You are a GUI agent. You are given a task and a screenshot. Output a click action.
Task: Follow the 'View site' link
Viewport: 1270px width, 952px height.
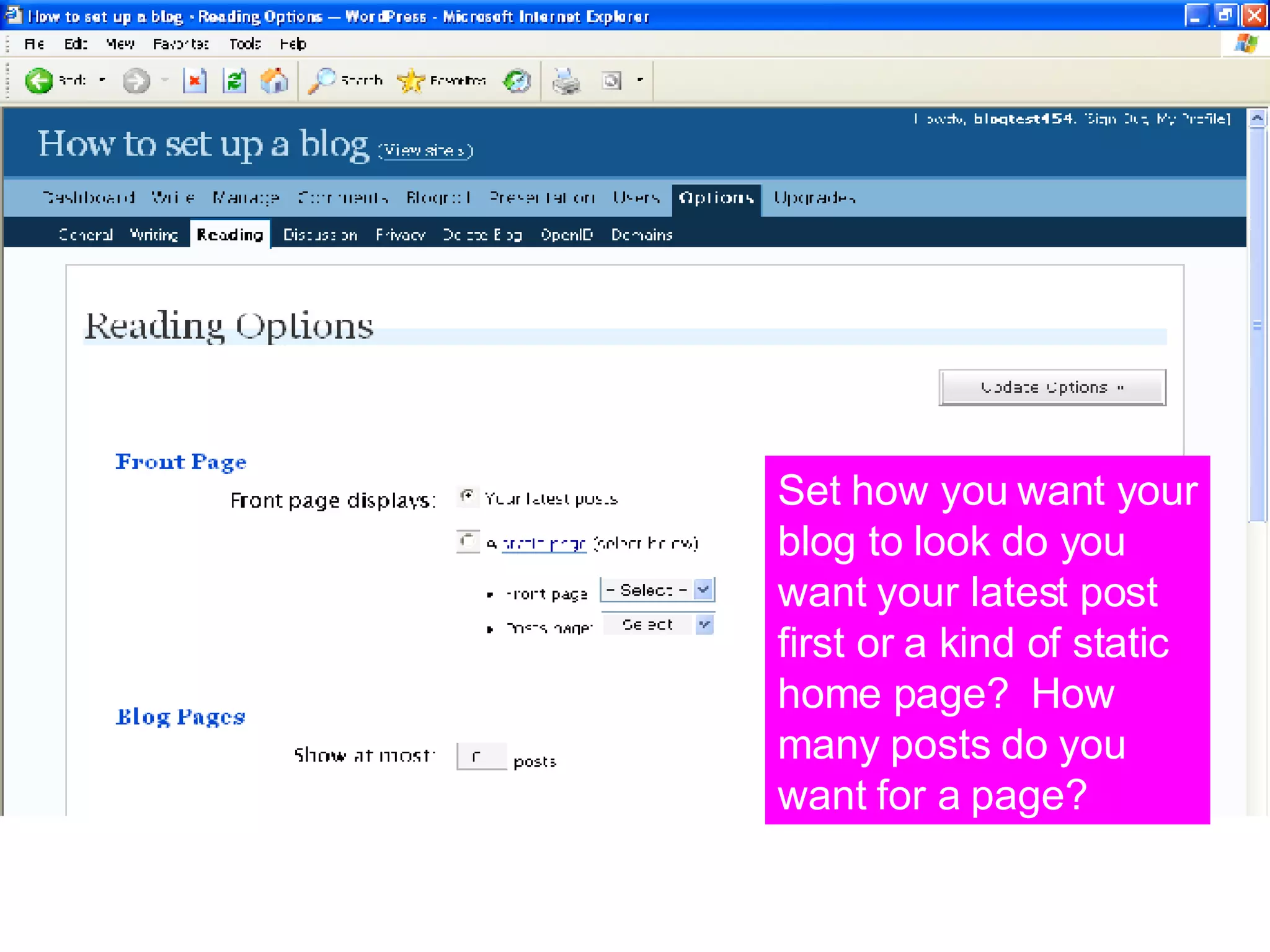click(x=426, y=151)
